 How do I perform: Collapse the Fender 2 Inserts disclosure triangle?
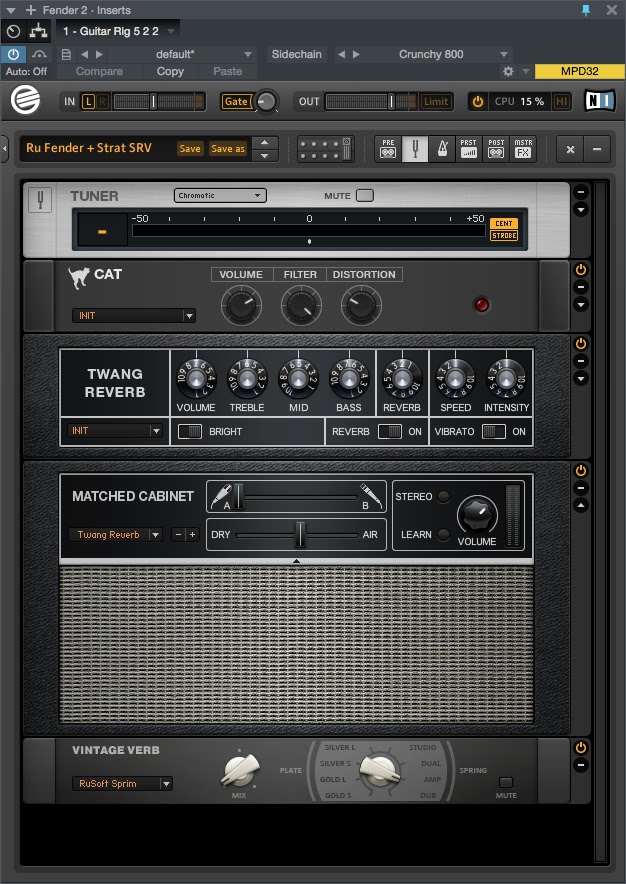pyautogui.click(x=10, y=10)
